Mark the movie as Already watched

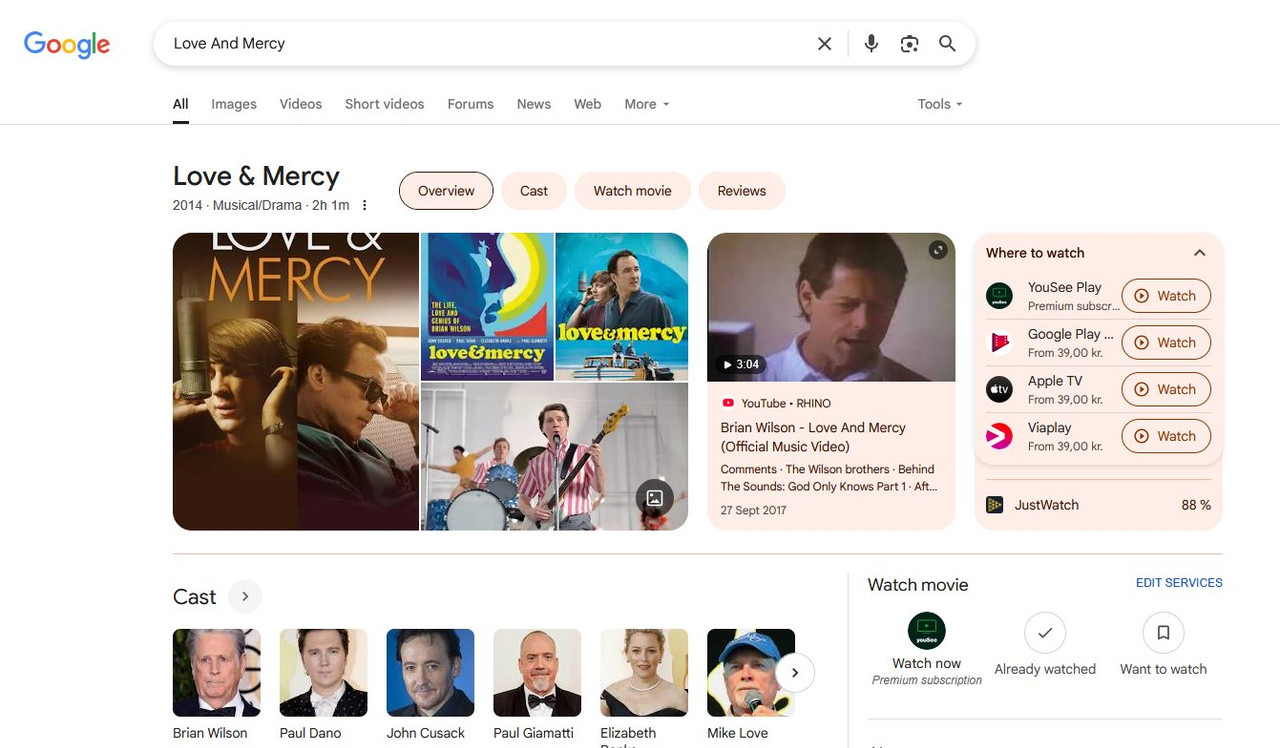(x=1045, y=633)
